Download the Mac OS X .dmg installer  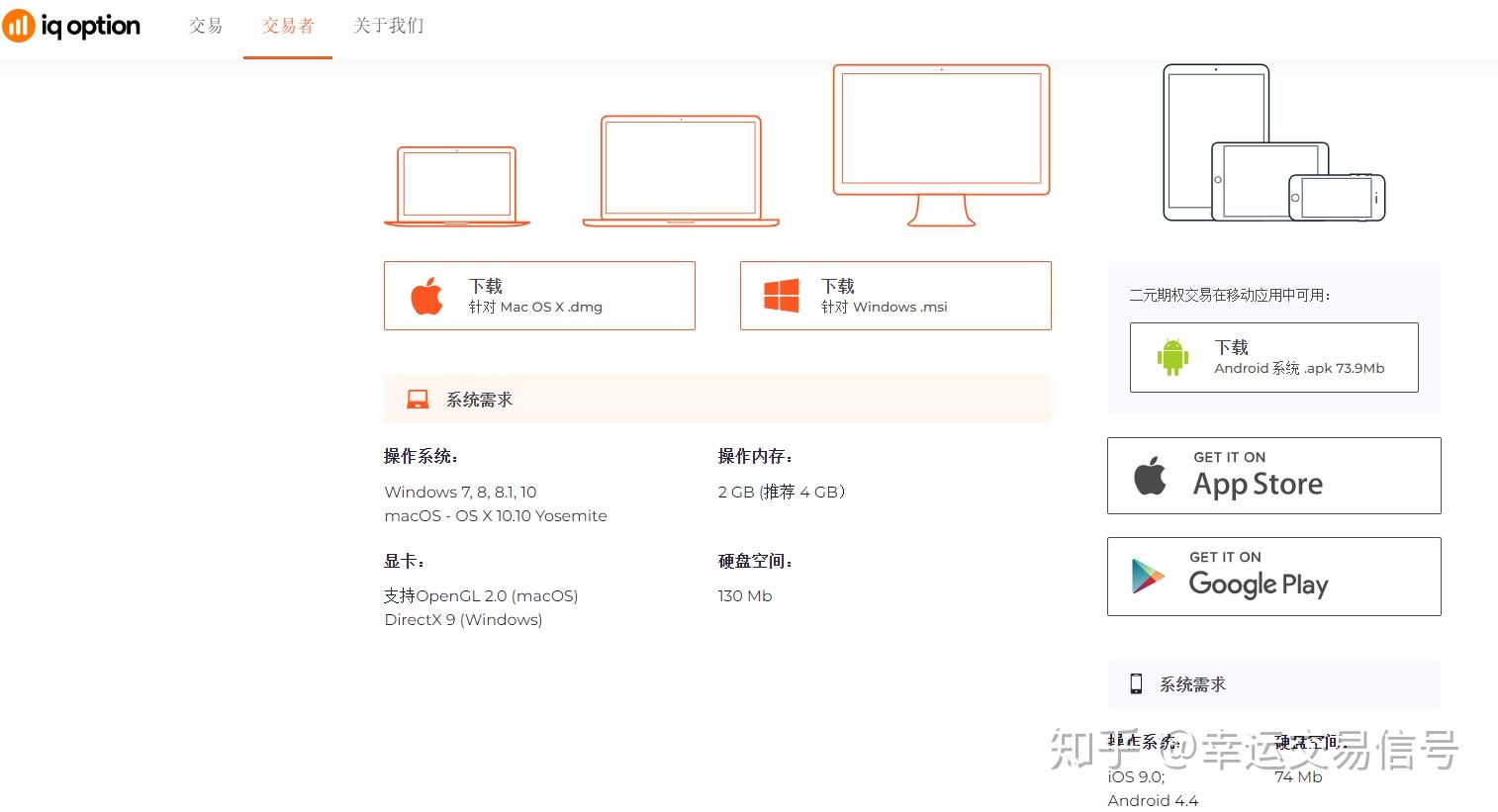539,296
